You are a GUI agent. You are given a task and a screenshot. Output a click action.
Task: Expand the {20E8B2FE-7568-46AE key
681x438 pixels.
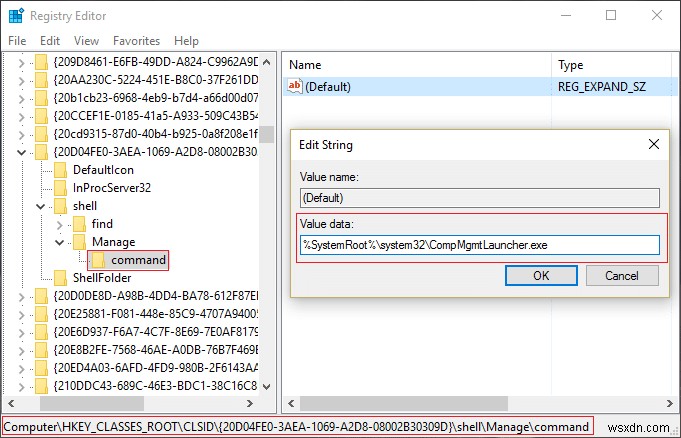coord(21,351)
